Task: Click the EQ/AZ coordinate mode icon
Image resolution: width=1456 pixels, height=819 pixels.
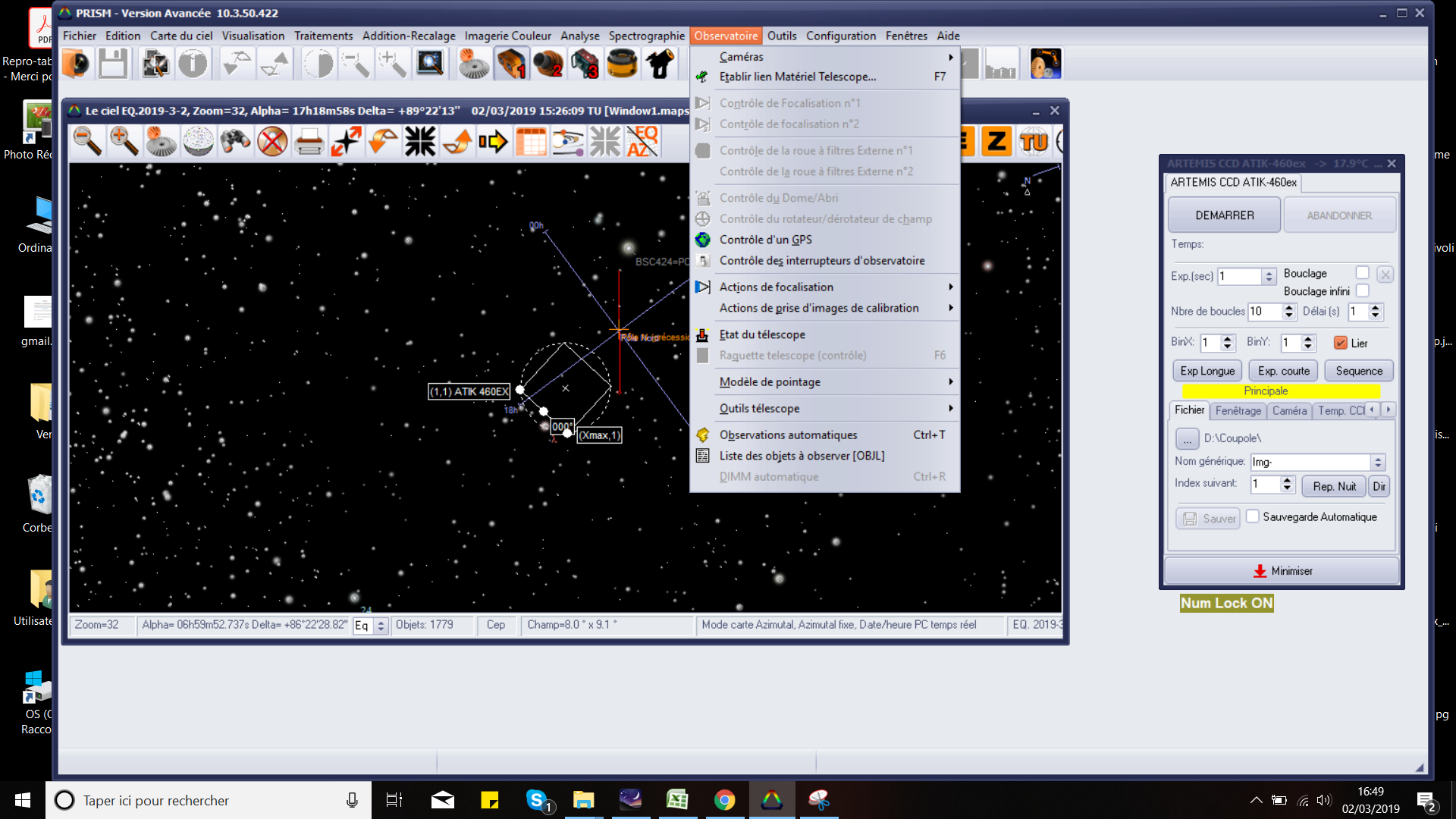Action: [642, 142]
